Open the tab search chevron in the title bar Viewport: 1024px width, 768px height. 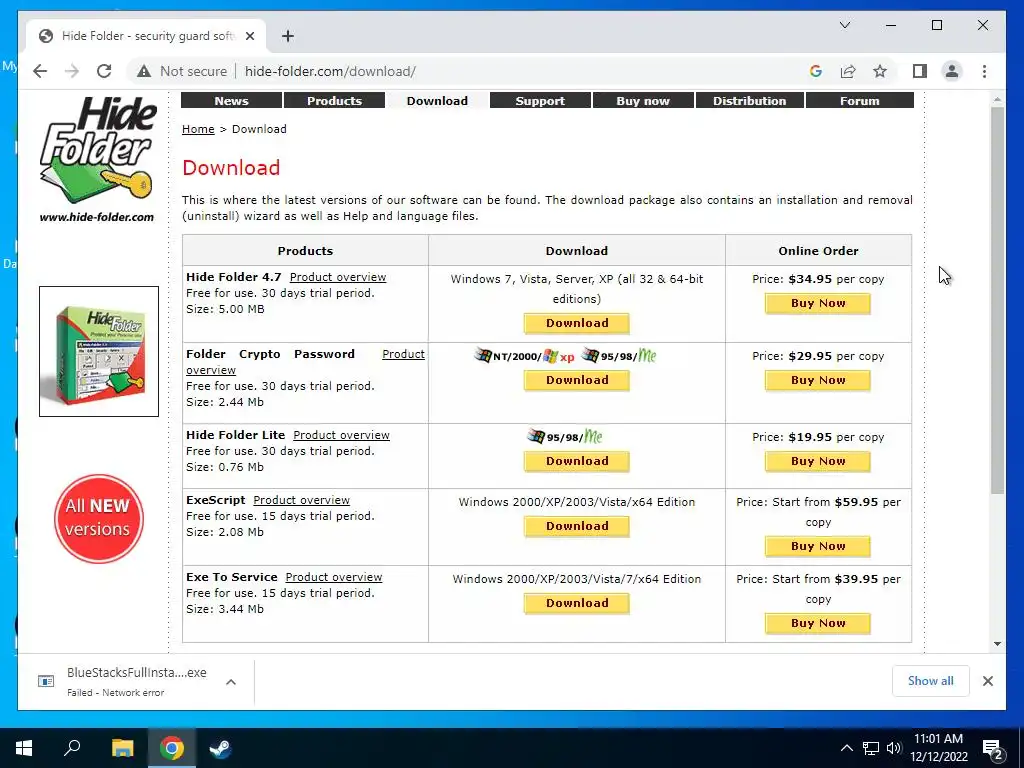[844, 25]
